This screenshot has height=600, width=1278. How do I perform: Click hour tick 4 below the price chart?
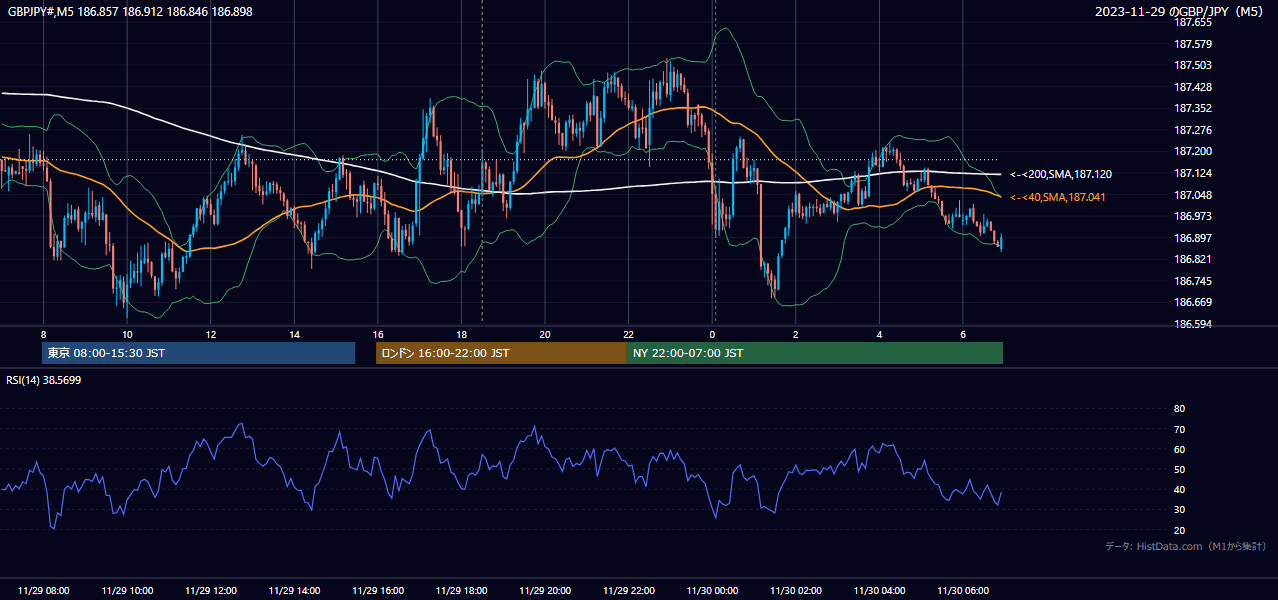pos(880,334)
